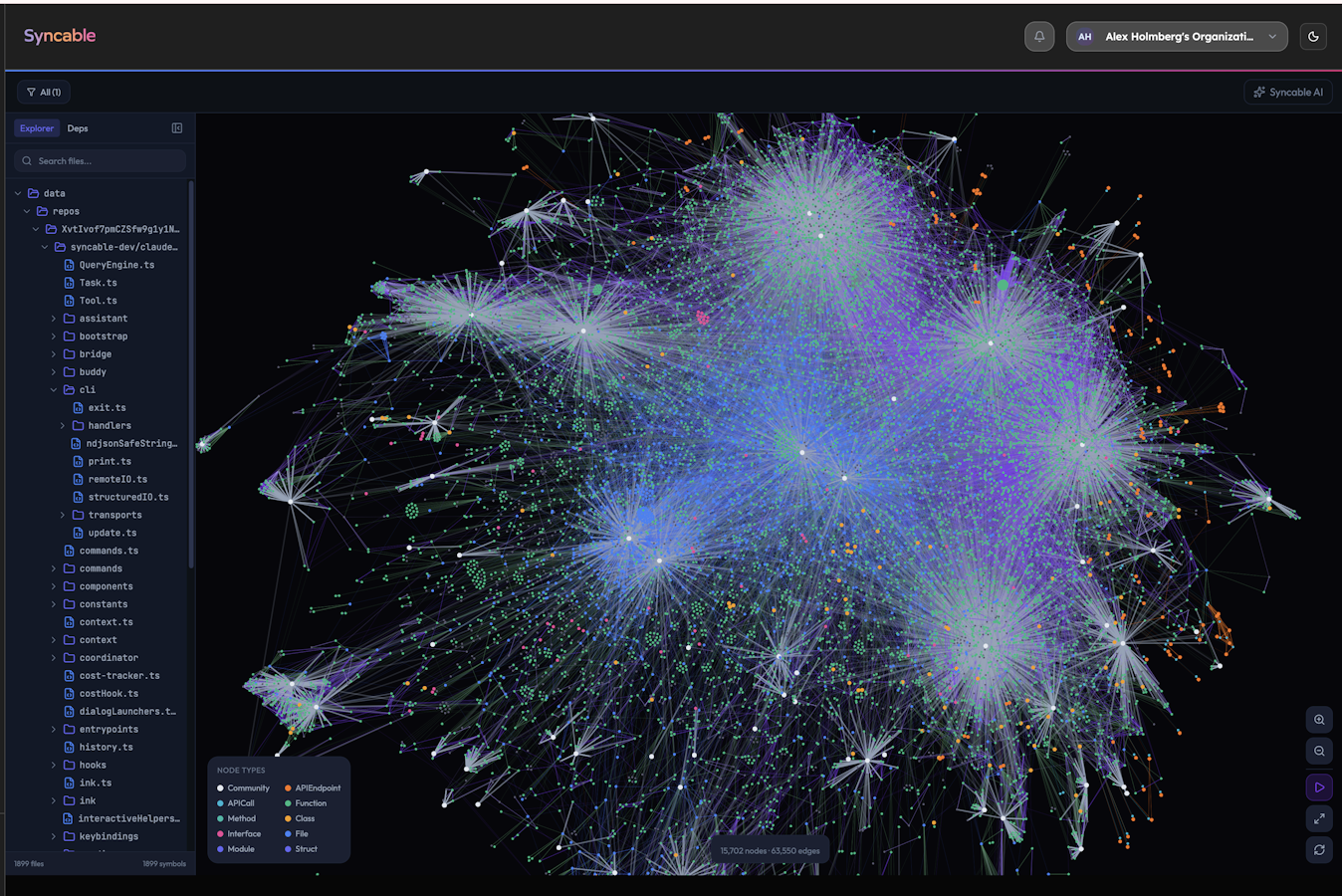Collapse the cli folder
Screen dimensions: 1342x896
[x=54, y=390]
